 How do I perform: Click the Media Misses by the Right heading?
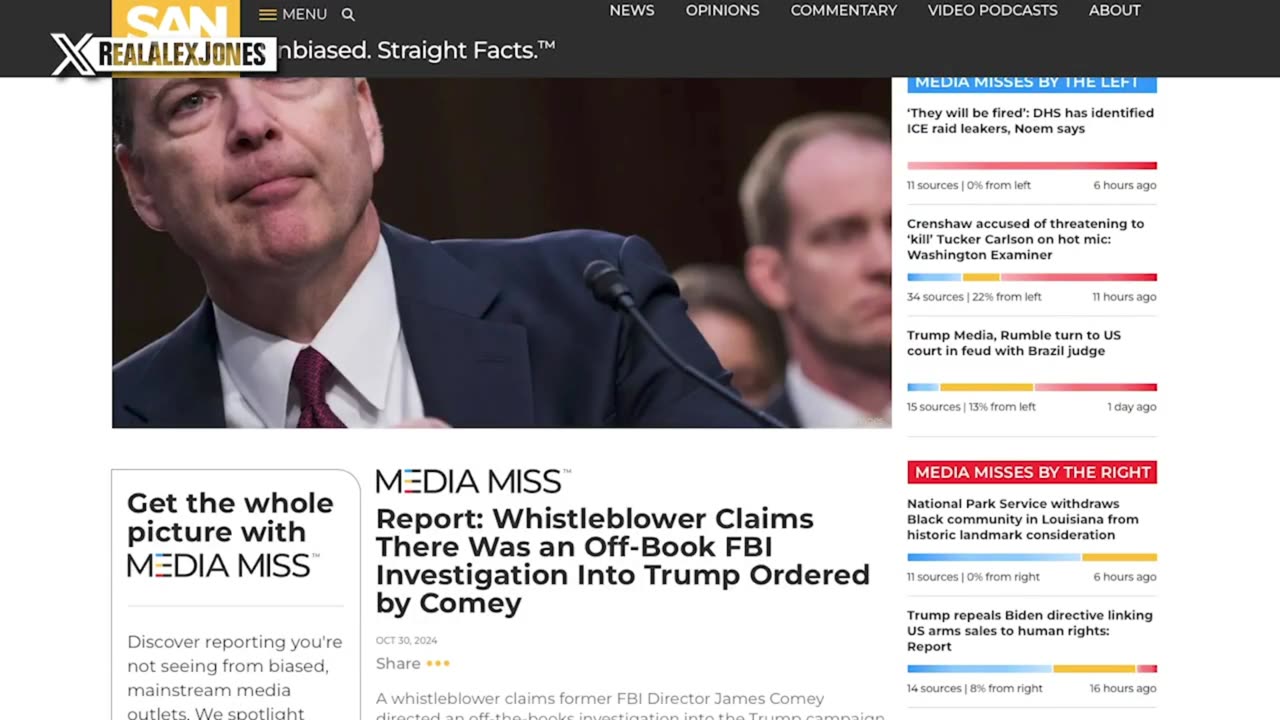pyautogui.click(x=1032, y=472)
